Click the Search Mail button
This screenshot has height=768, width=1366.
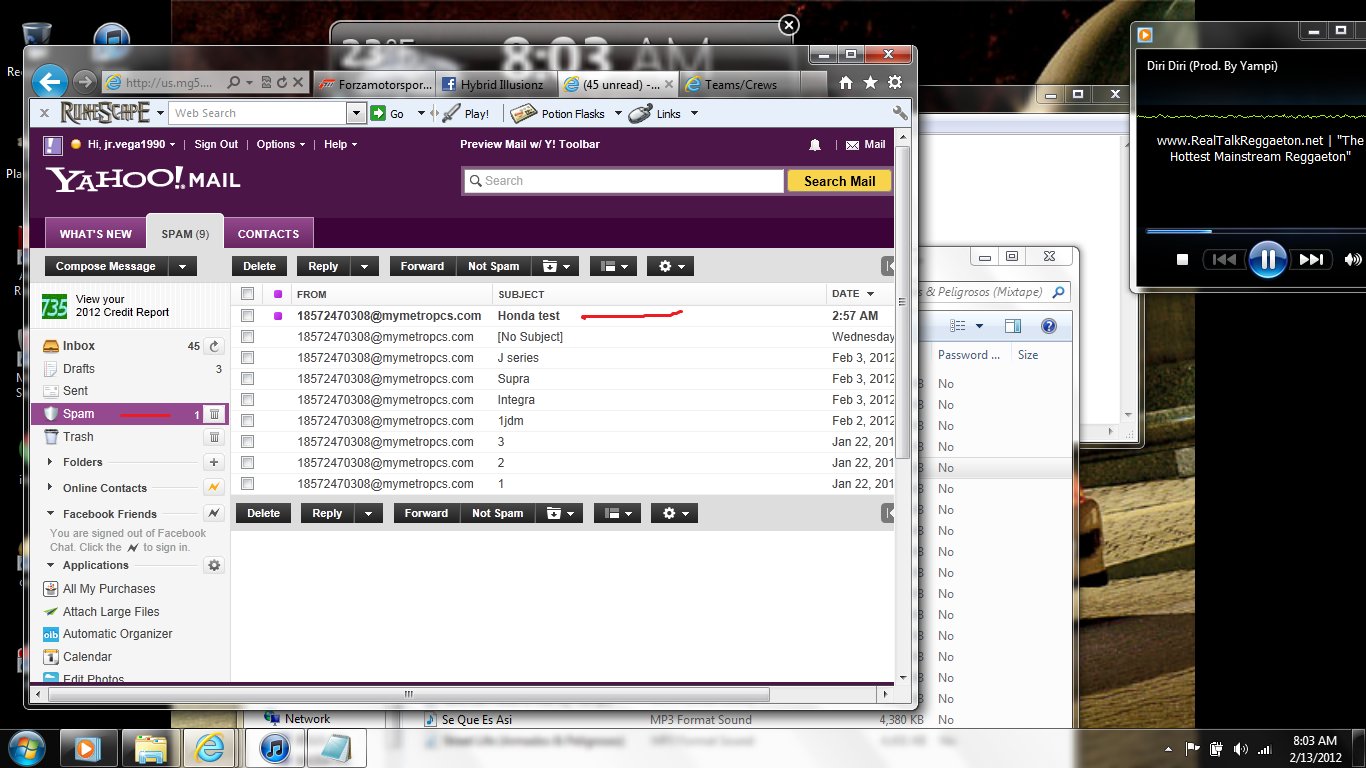point(839,181)
